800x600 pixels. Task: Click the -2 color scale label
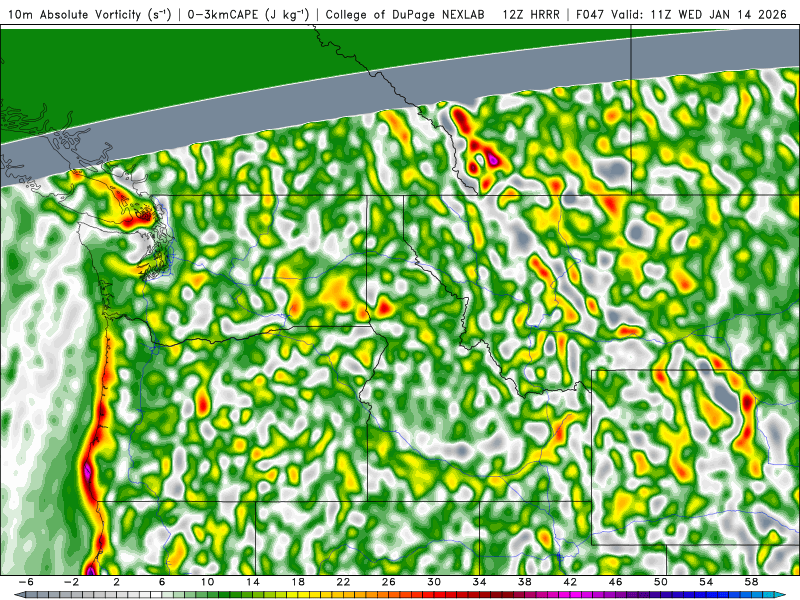pyautogui.click(x=71, y=582)
